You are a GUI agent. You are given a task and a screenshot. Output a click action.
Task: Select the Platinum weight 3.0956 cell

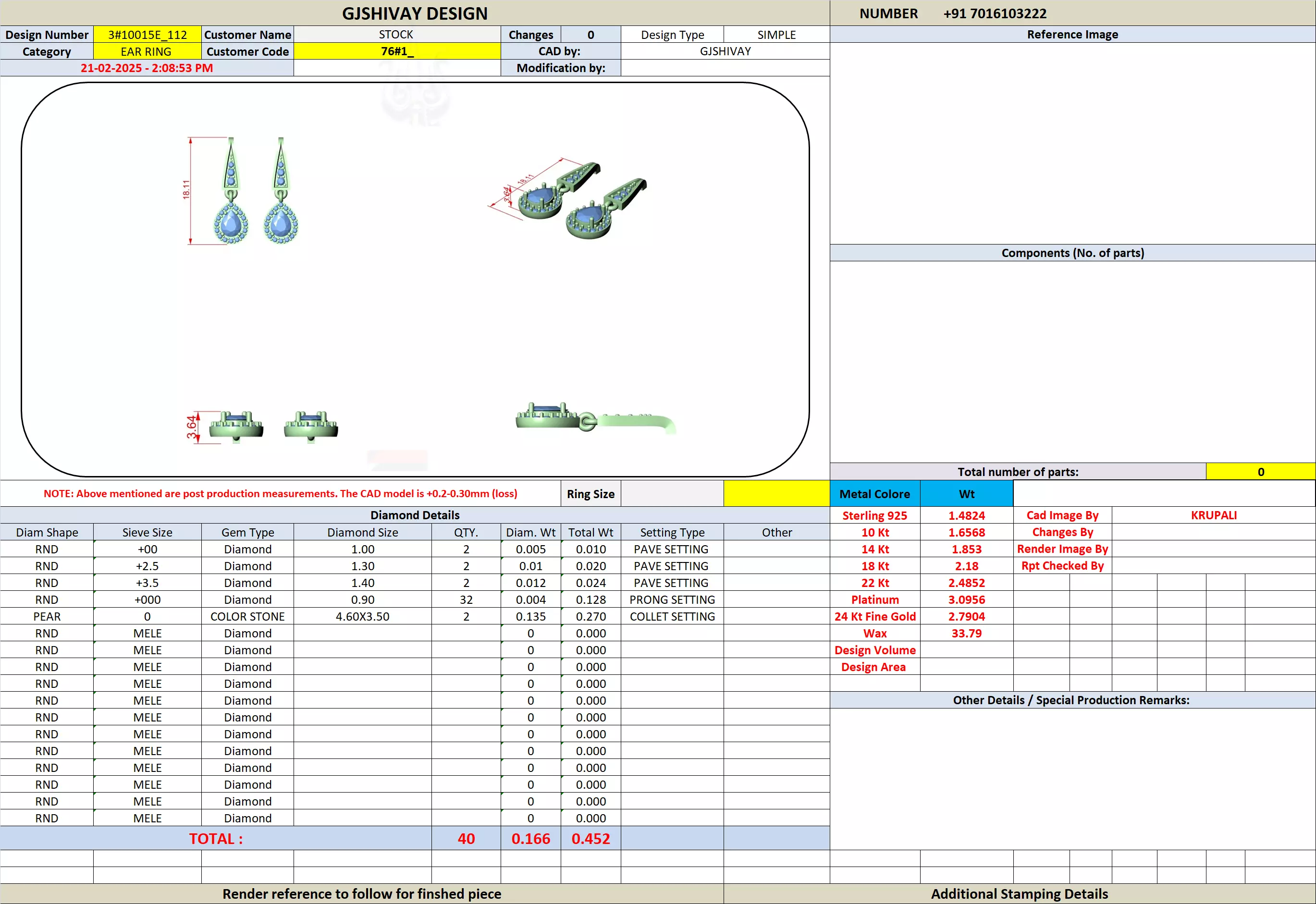point(966,599)
